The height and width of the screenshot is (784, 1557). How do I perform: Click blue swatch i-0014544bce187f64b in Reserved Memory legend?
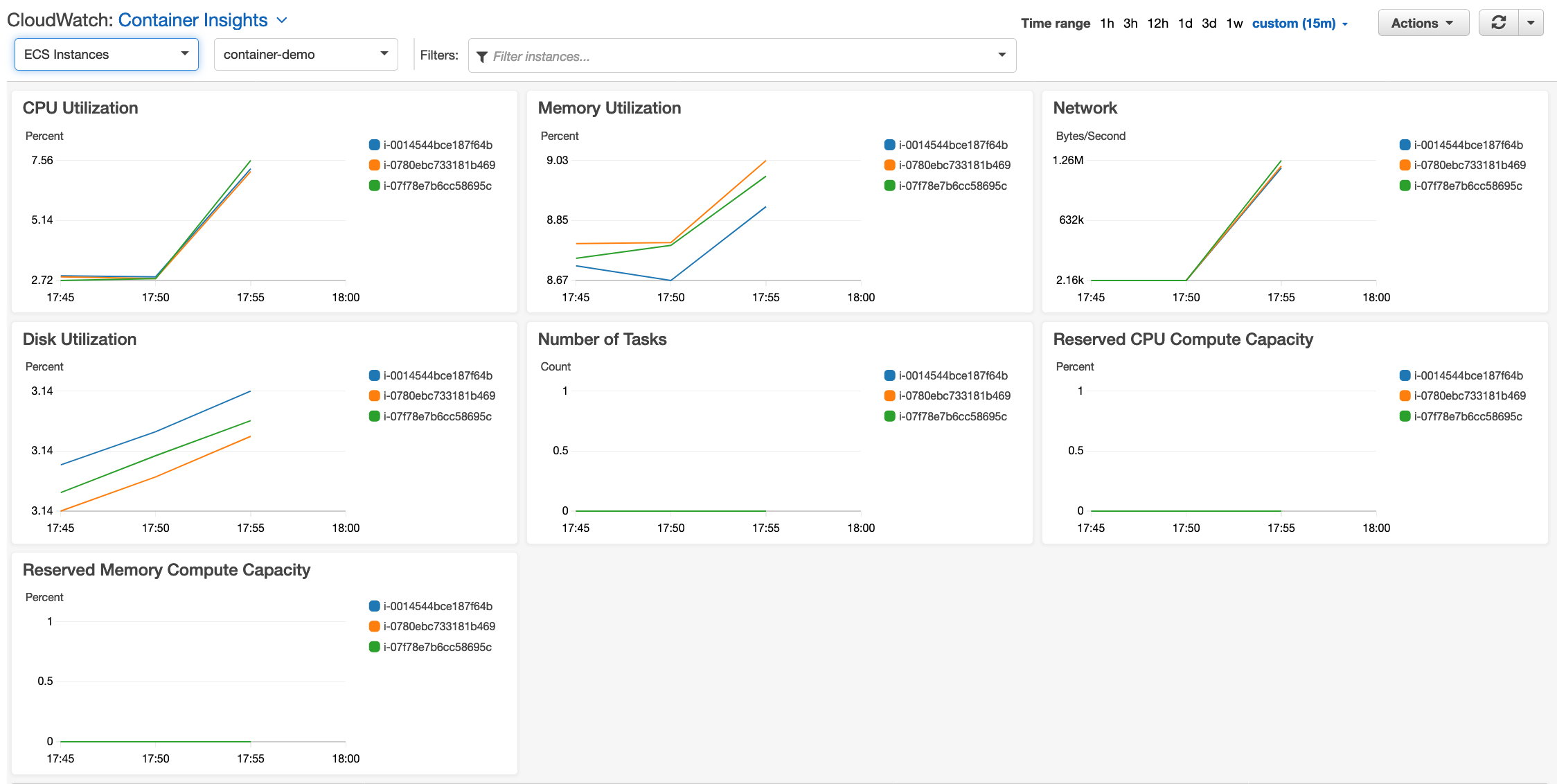point(374,606)
